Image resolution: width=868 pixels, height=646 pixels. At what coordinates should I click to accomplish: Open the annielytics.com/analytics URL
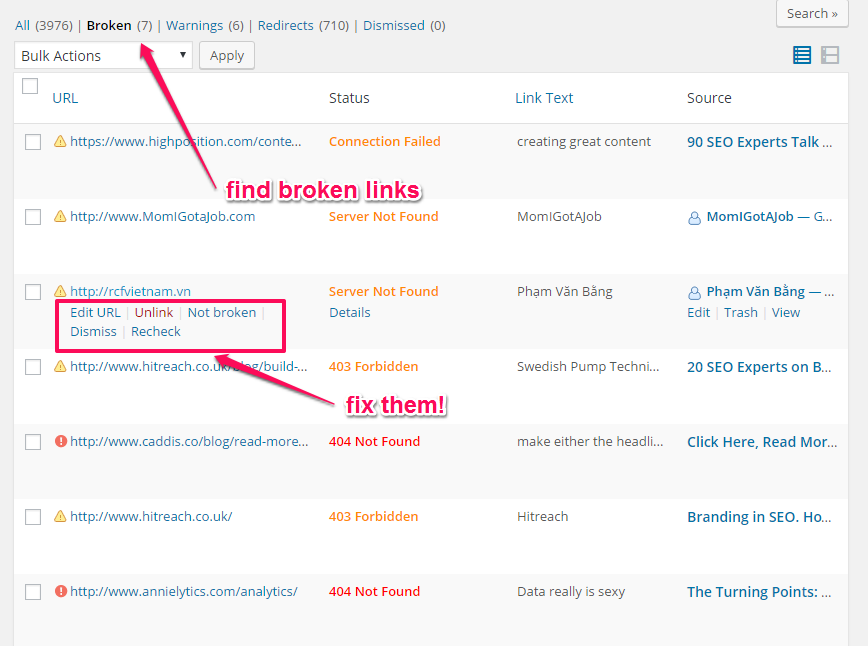(x=183, y=591)
